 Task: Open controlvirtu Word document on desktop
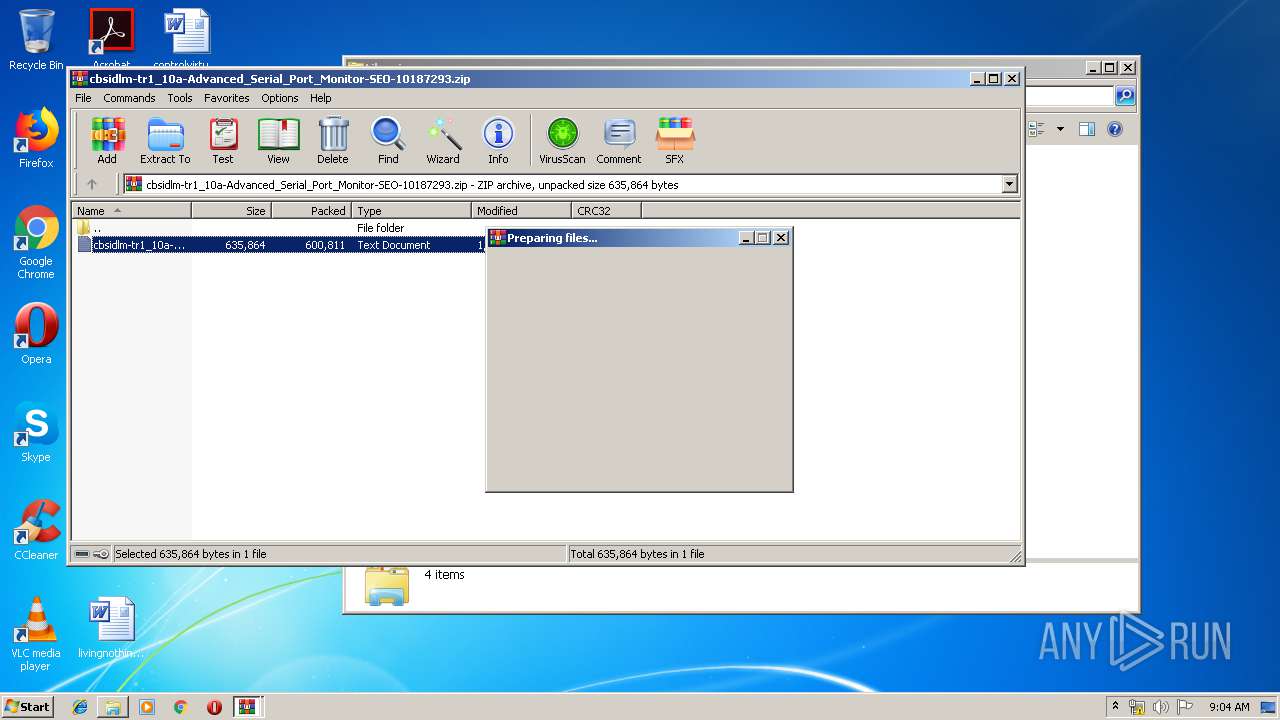click(x=187, y=40)
